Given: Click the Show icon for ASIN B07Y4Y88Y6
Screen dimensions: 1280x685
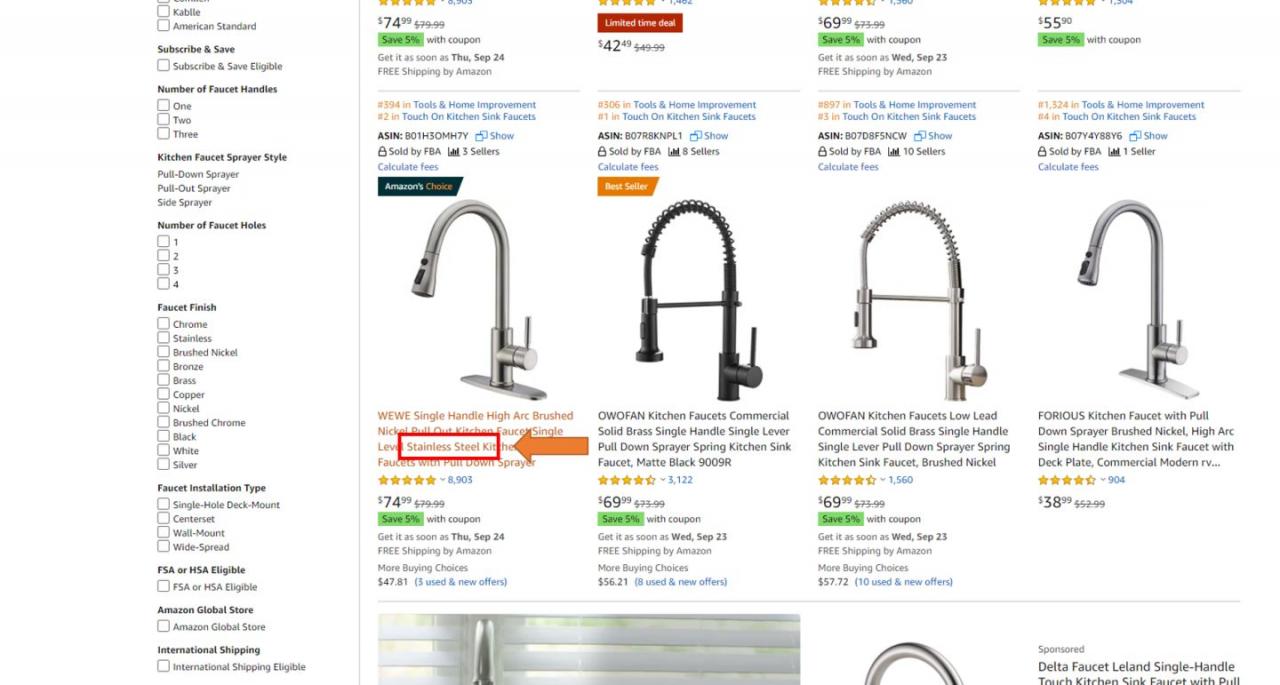Looking at the screenshot, I should coord(1135,136).
